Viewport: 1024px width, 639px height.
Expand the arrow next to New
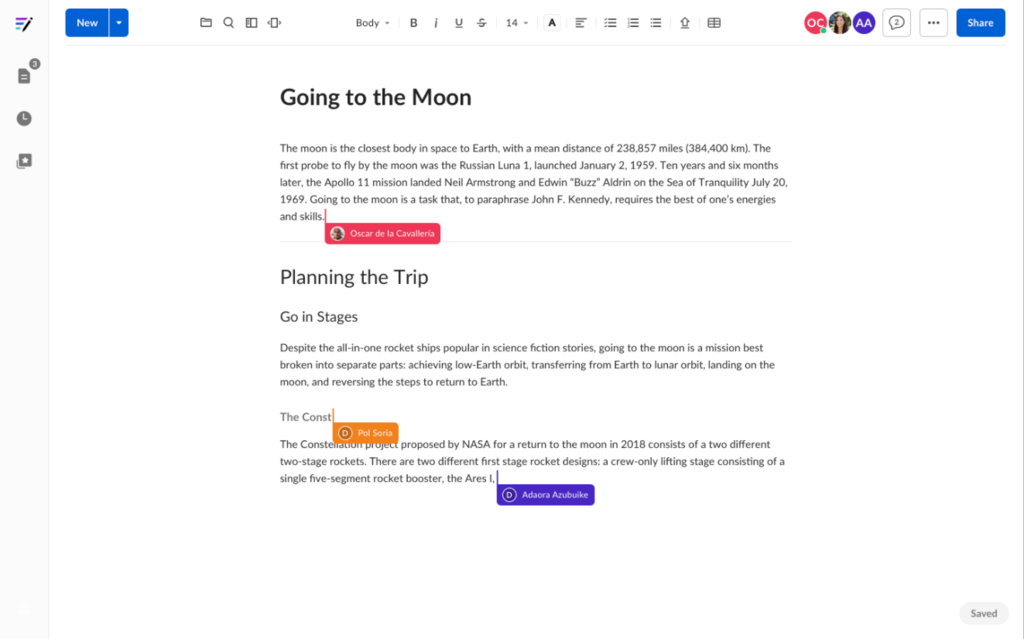tap(119, 23)
